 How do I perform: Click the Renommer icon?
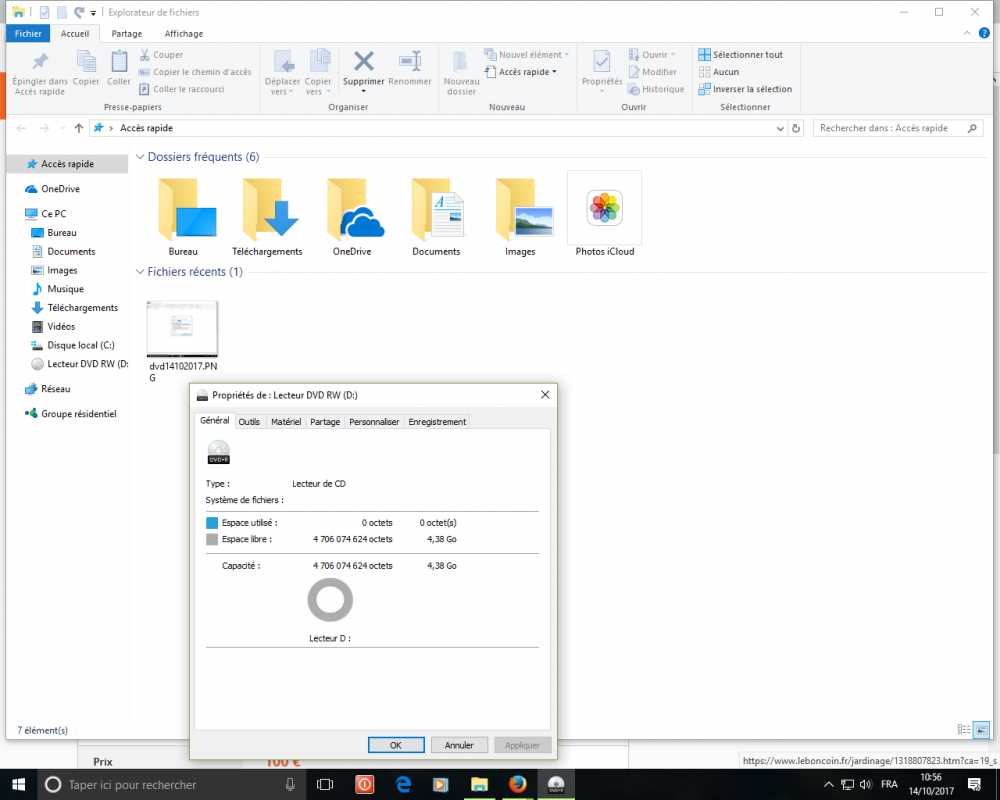pyautogui.click(x=409, y=61)
